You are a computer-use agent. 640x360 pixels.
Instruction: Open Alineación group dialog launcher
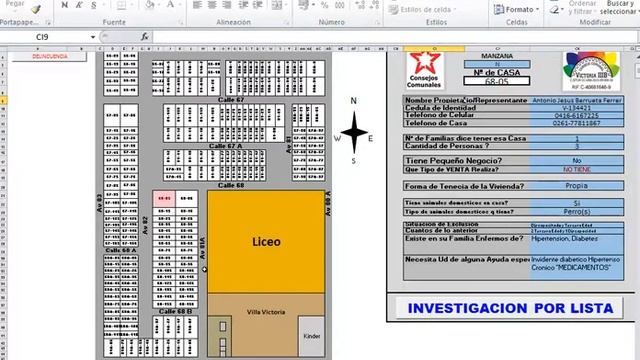coord(286,22)
